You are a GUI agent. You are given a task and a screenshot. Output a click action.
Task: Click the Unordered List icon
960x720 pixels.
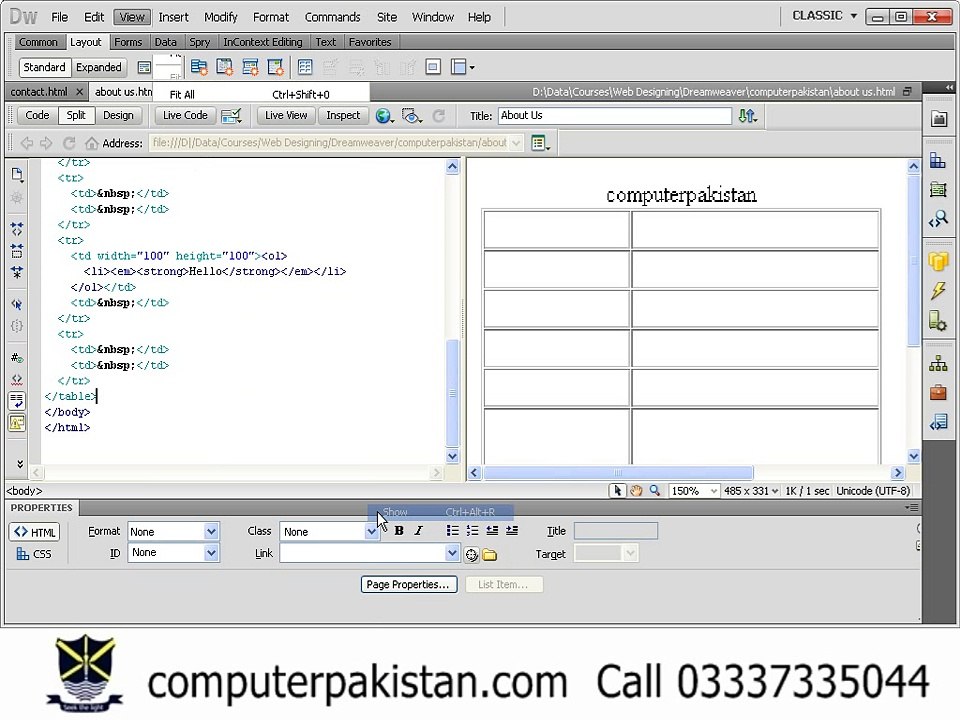[x=452, y=531]
